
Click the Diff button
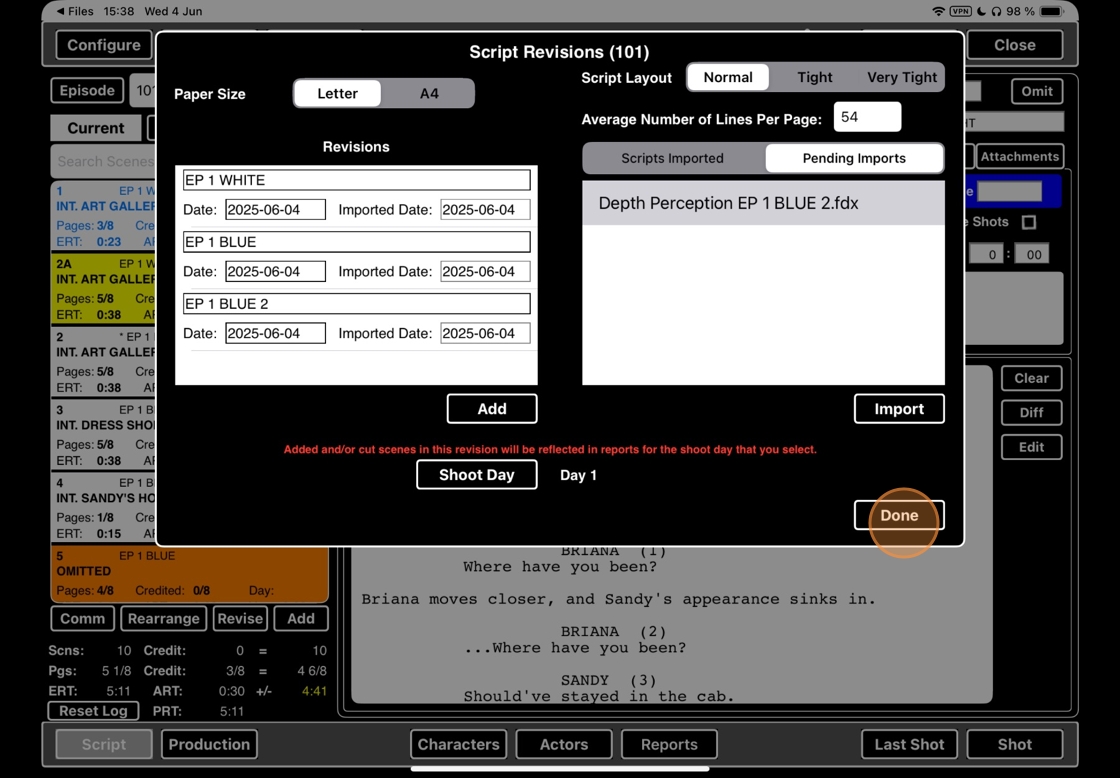tap(1031, 413)
